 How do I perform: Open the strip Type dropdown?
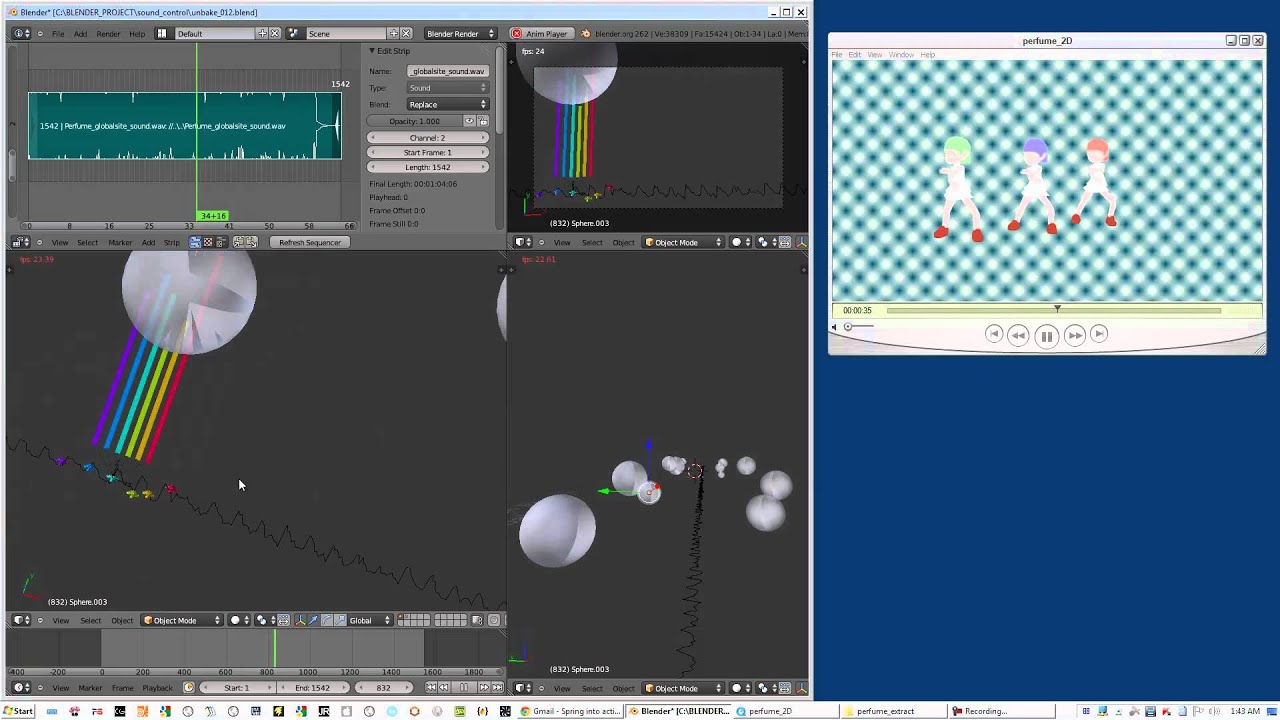pyautogui.click(x=447, y=88)
